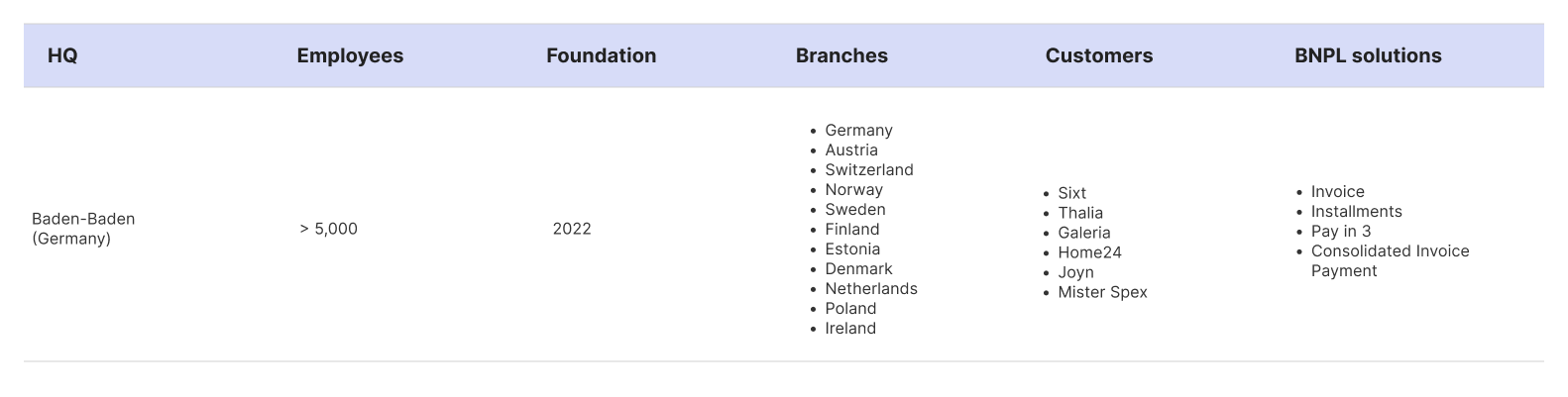Viewport: 1568px width, 397px height.
Task: Click Mister Spex in the customers list
Action: point(1102,292)
